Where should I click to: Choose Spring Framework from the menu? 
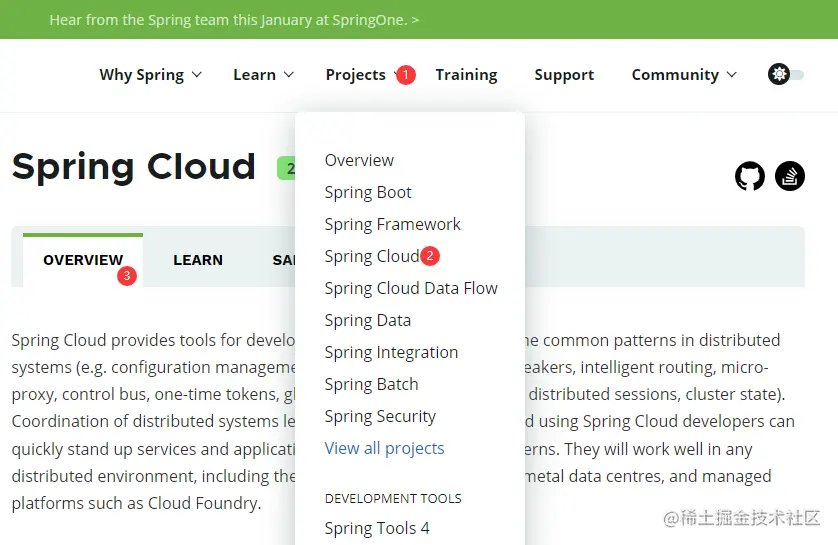click(392, 224)
